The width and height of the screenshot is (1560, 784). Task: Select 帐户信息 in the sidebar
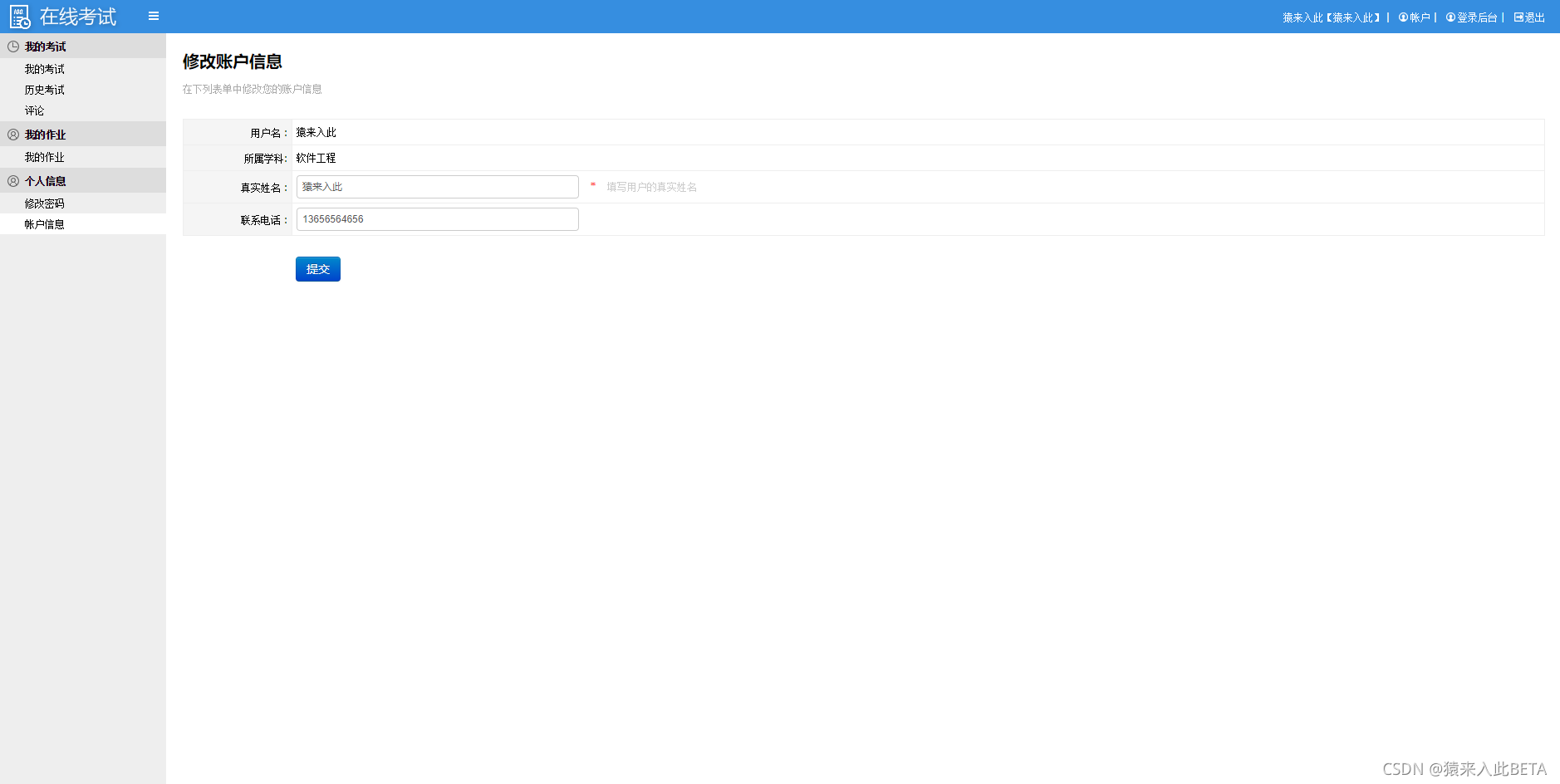click(83, 224)
